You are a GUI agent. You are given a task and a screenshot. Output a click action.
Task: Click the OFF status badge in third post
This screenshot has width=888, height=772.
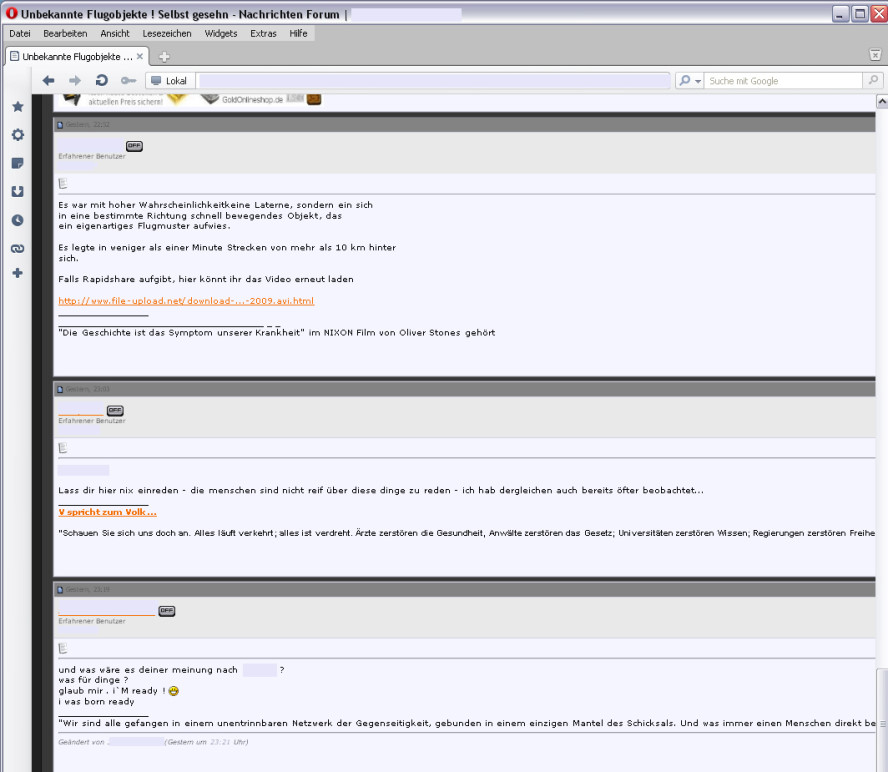tap(166, 611)
